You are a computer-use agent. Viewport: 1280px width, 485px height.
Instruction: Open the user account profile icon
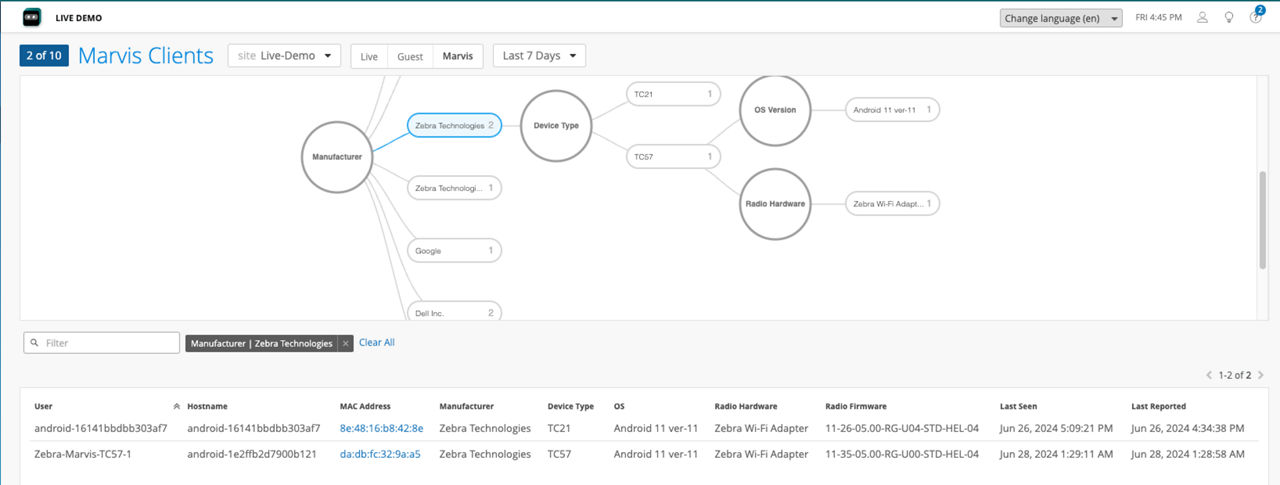[1203, 18]
